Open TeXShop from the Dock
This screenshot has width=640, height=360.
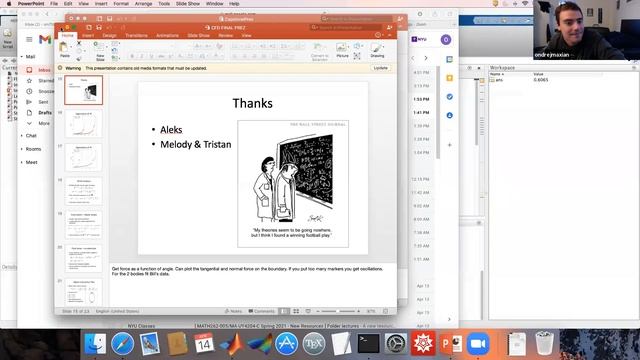coord(313,343)
